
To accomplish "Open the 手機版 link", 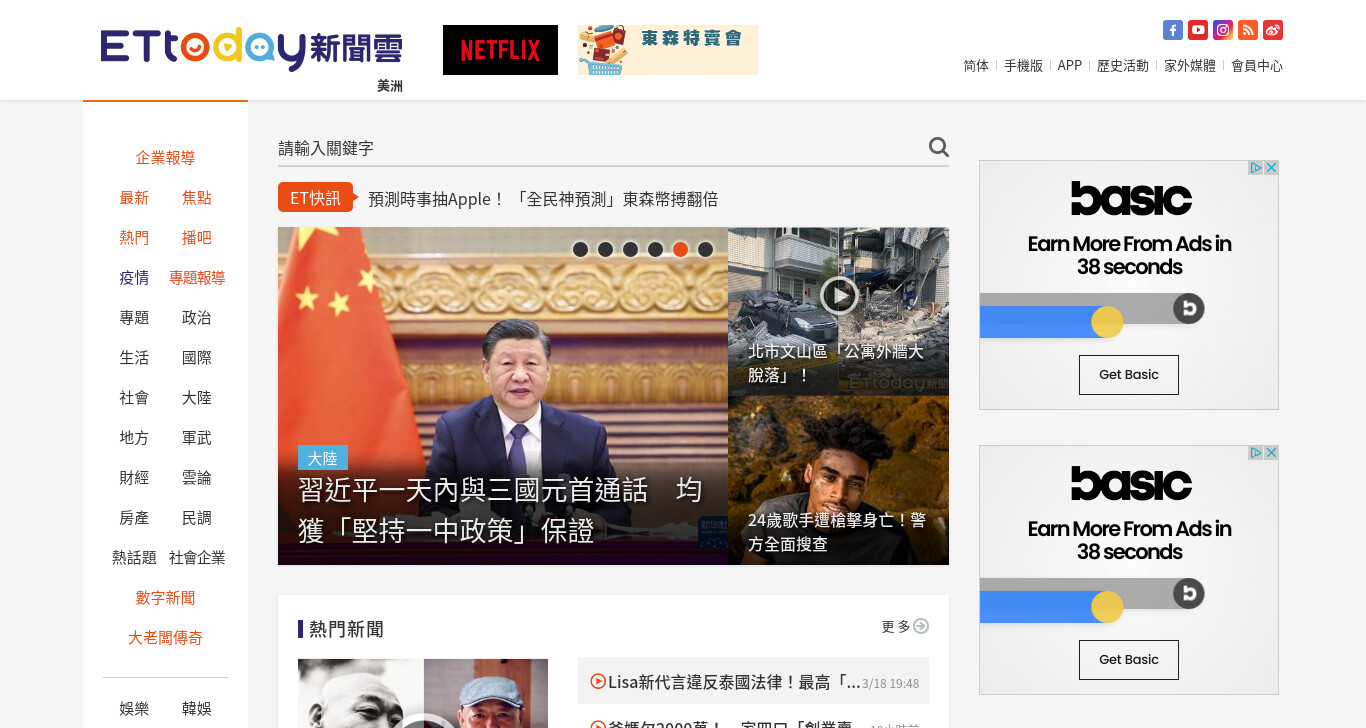I will (1023, 66).
